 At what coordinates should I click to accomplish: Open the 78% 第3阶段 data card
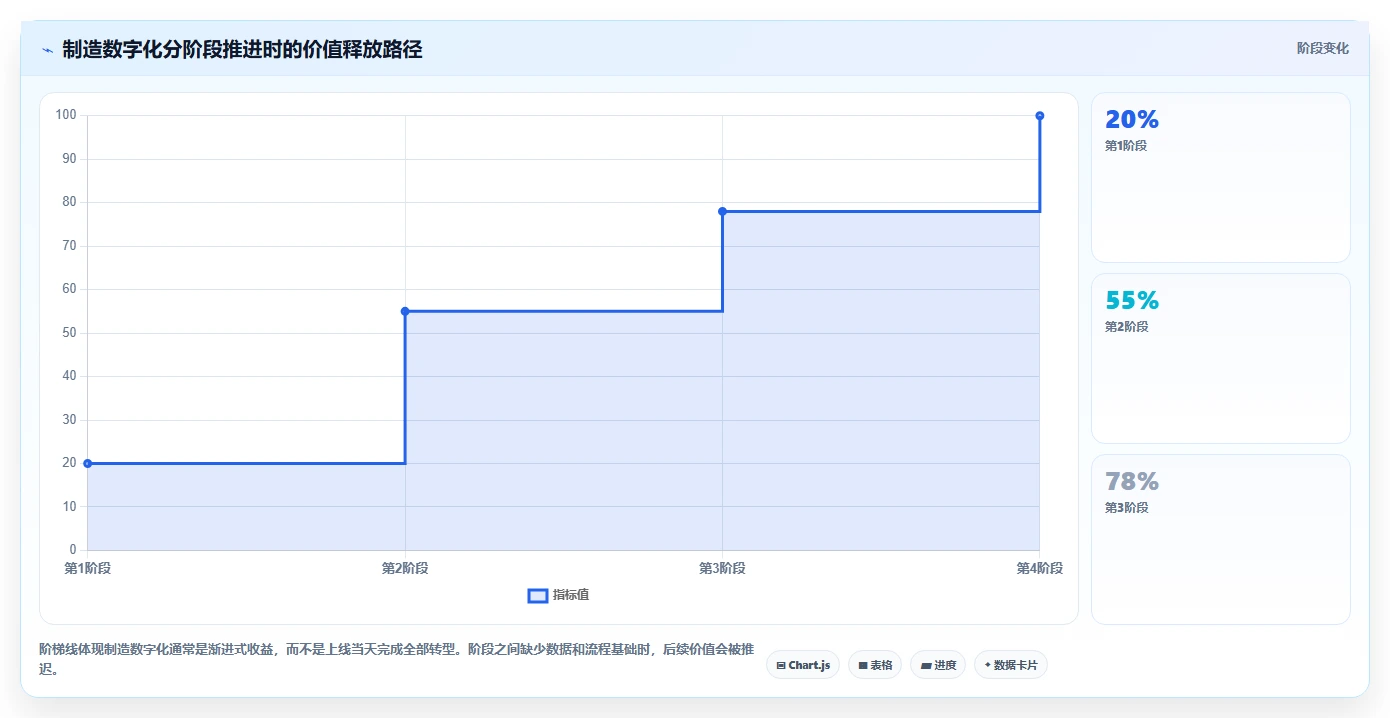click(x=1220, y=540)
